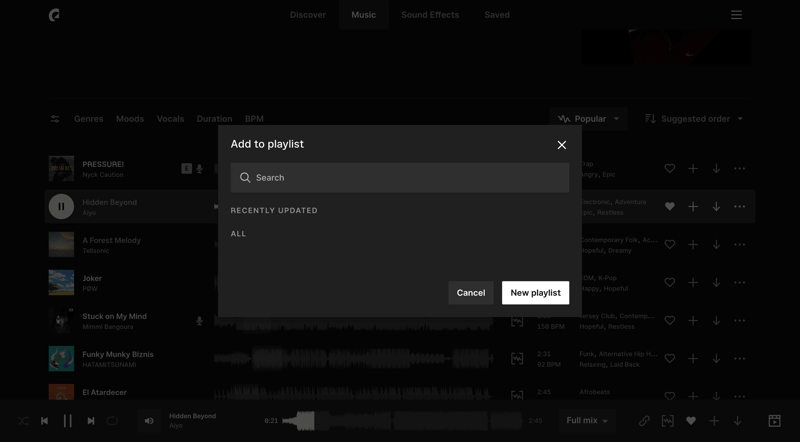This screenshot has height=442, width=800.
Task: Seek in Stuck on My Mind waveform
Action: click(x=354, y=323)
